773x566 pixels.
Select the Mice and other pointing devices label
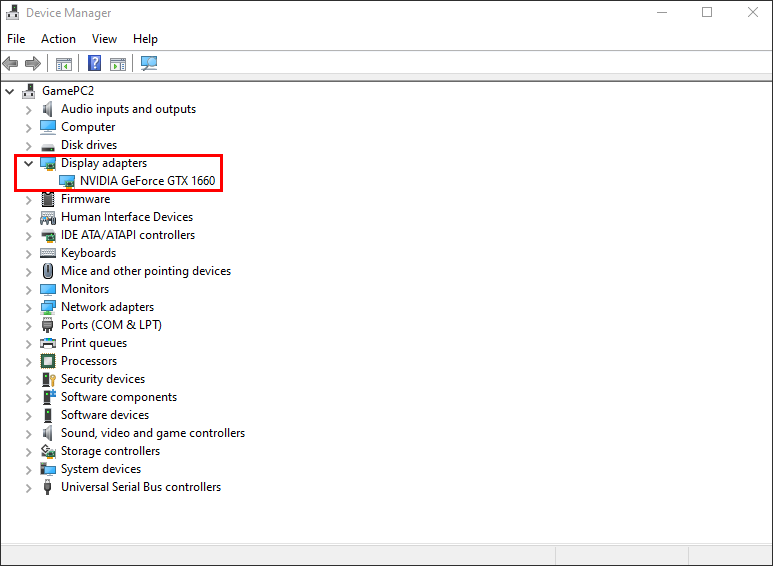[x=145, y=271]
